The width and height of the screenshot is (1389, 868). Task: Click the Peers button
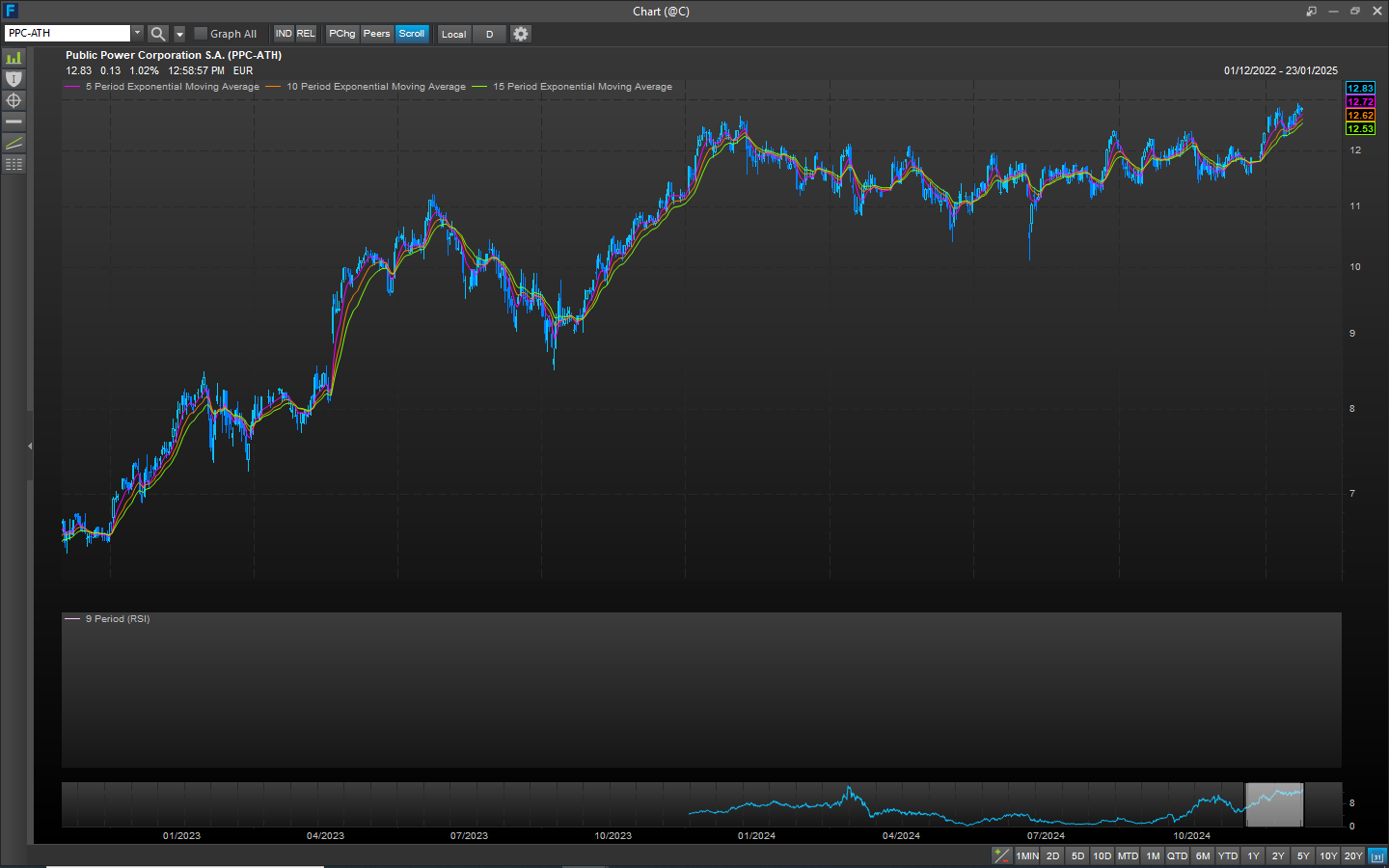376,34
